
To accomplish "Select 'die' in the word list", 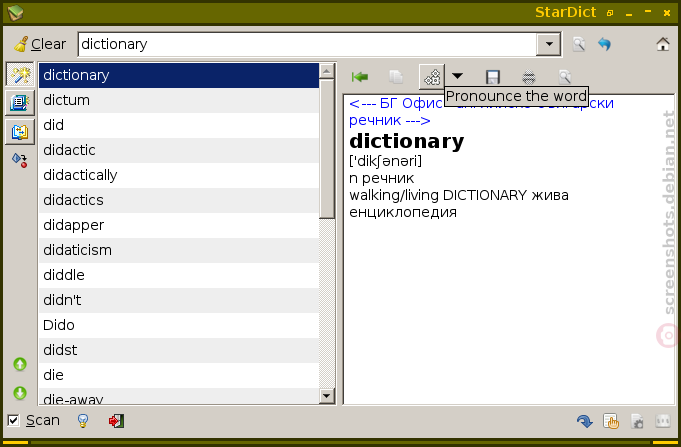I will 179,375.
